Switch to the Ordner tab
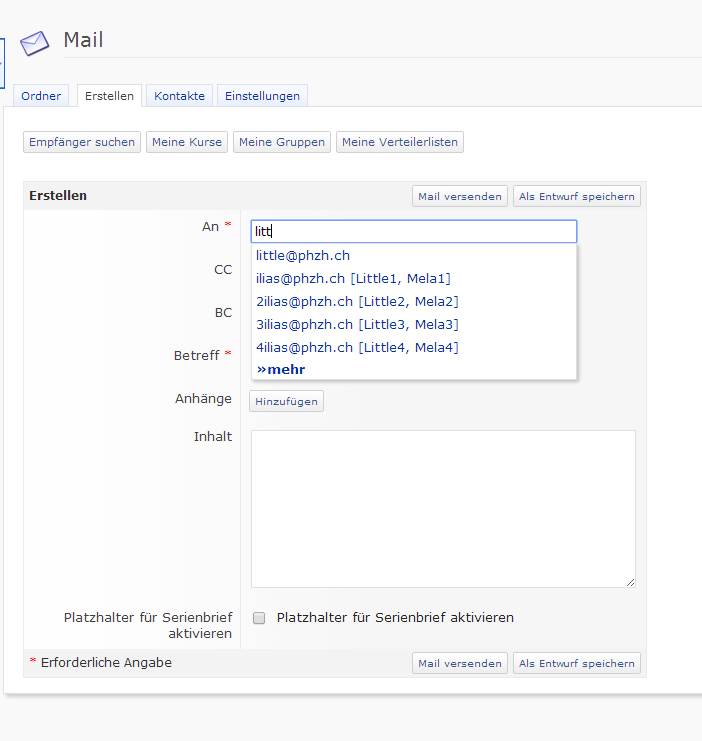702x741 pixels. pyautogui.click(x=41, y=96)
